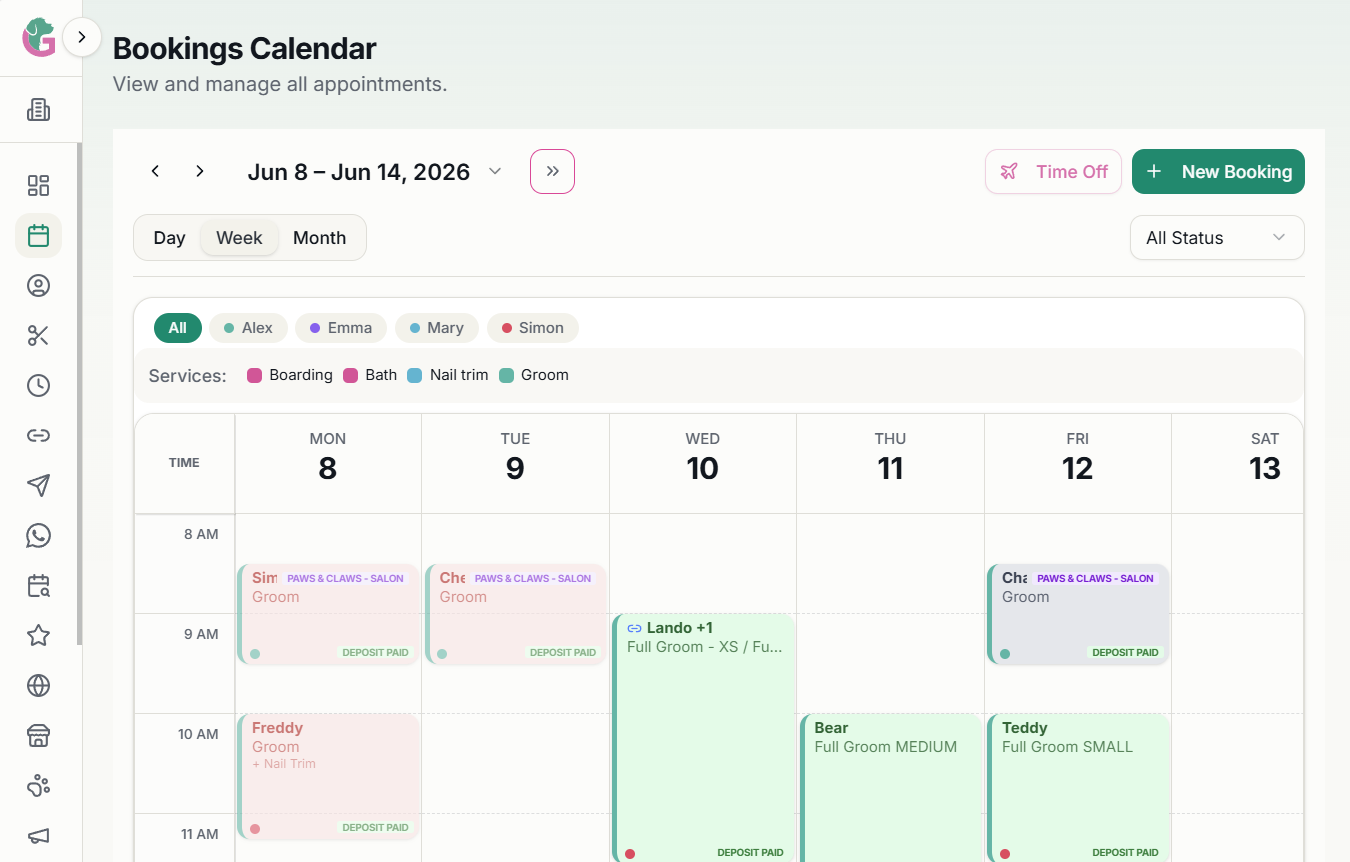Viewport: 1350px width, 862px height.
Task: Select the TUE 9 day header
Action: click(x=515, y=463)
